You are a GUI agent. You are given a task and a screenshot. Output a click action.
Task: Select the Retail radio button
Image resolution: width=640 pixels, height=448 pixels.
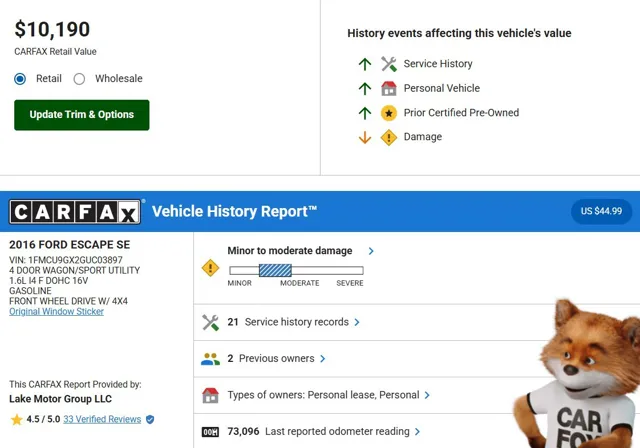point(20,79)
